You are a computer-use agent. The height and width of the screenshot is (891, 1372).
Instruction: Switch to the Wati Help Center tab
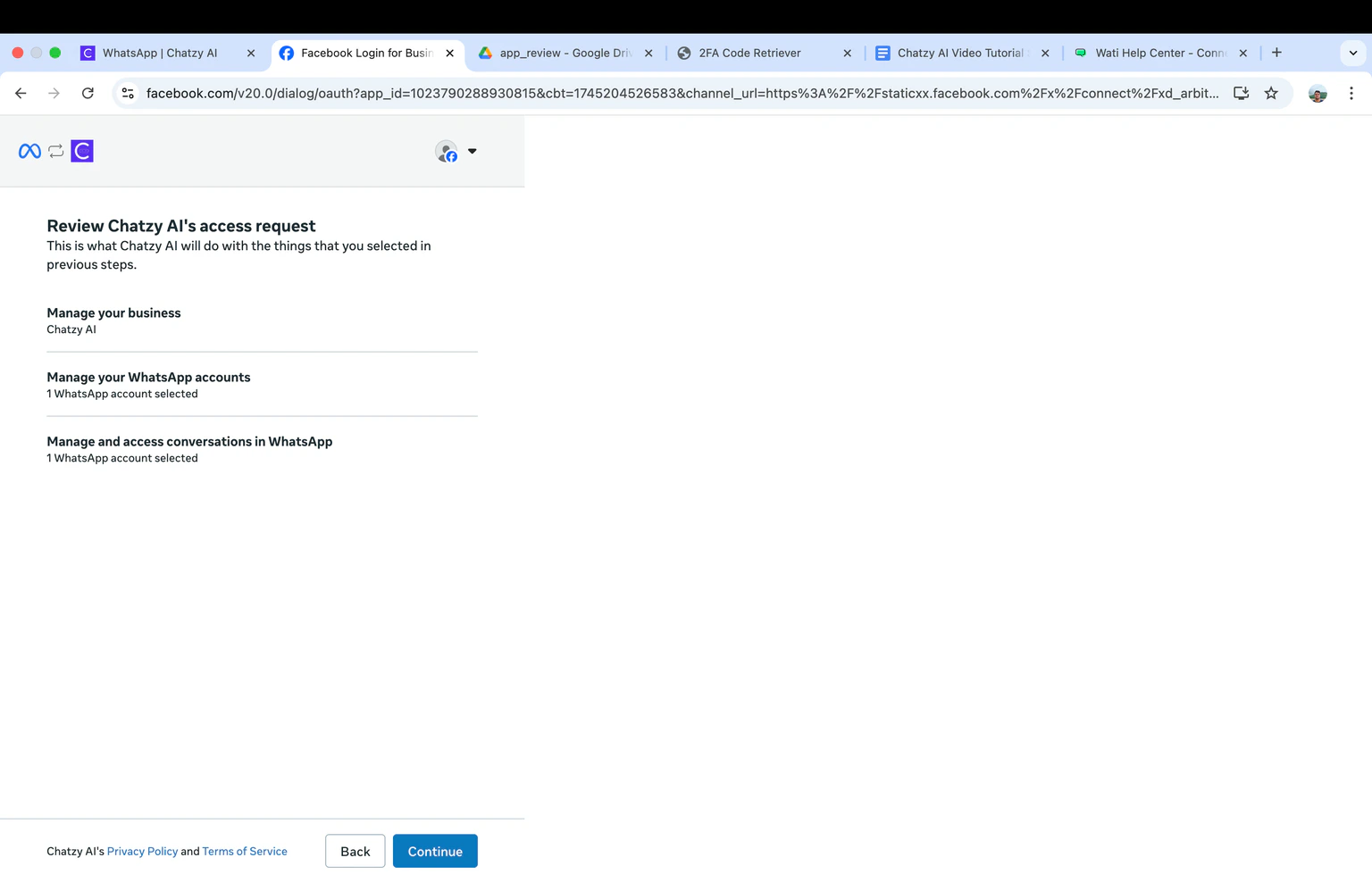(1160, 53)
